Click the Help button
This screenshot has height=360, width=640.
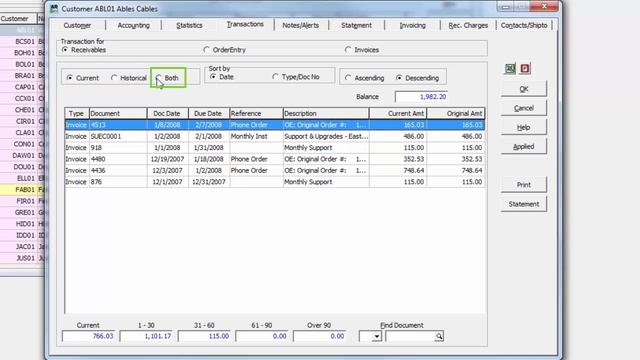pos(524,127)
